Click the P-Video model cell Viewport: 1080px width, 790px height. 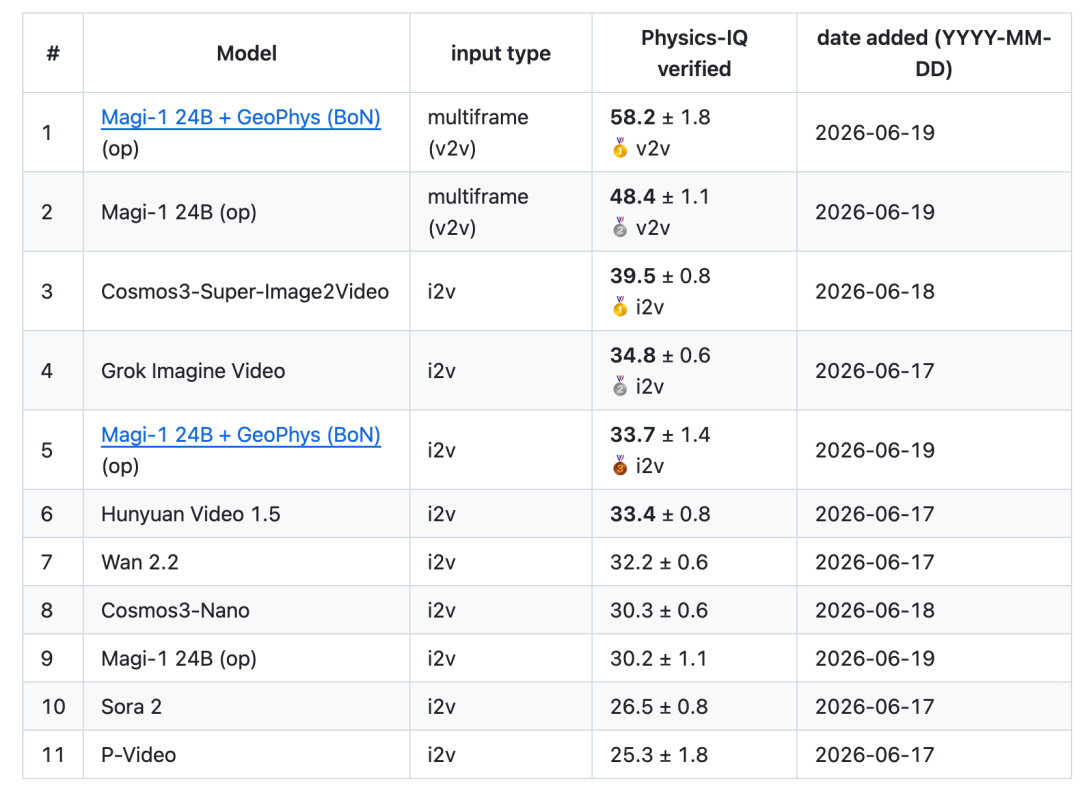[247, 755]
